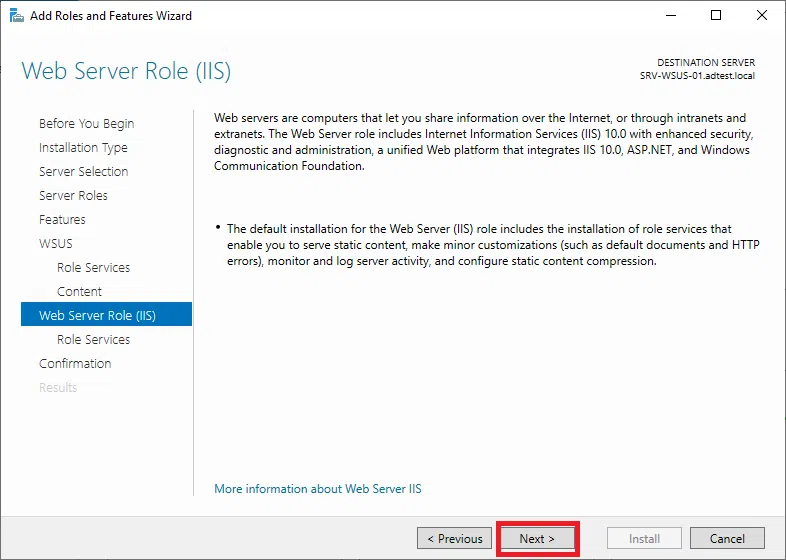Open Role Services under Web Server Role (IIS)

(93, 340)
